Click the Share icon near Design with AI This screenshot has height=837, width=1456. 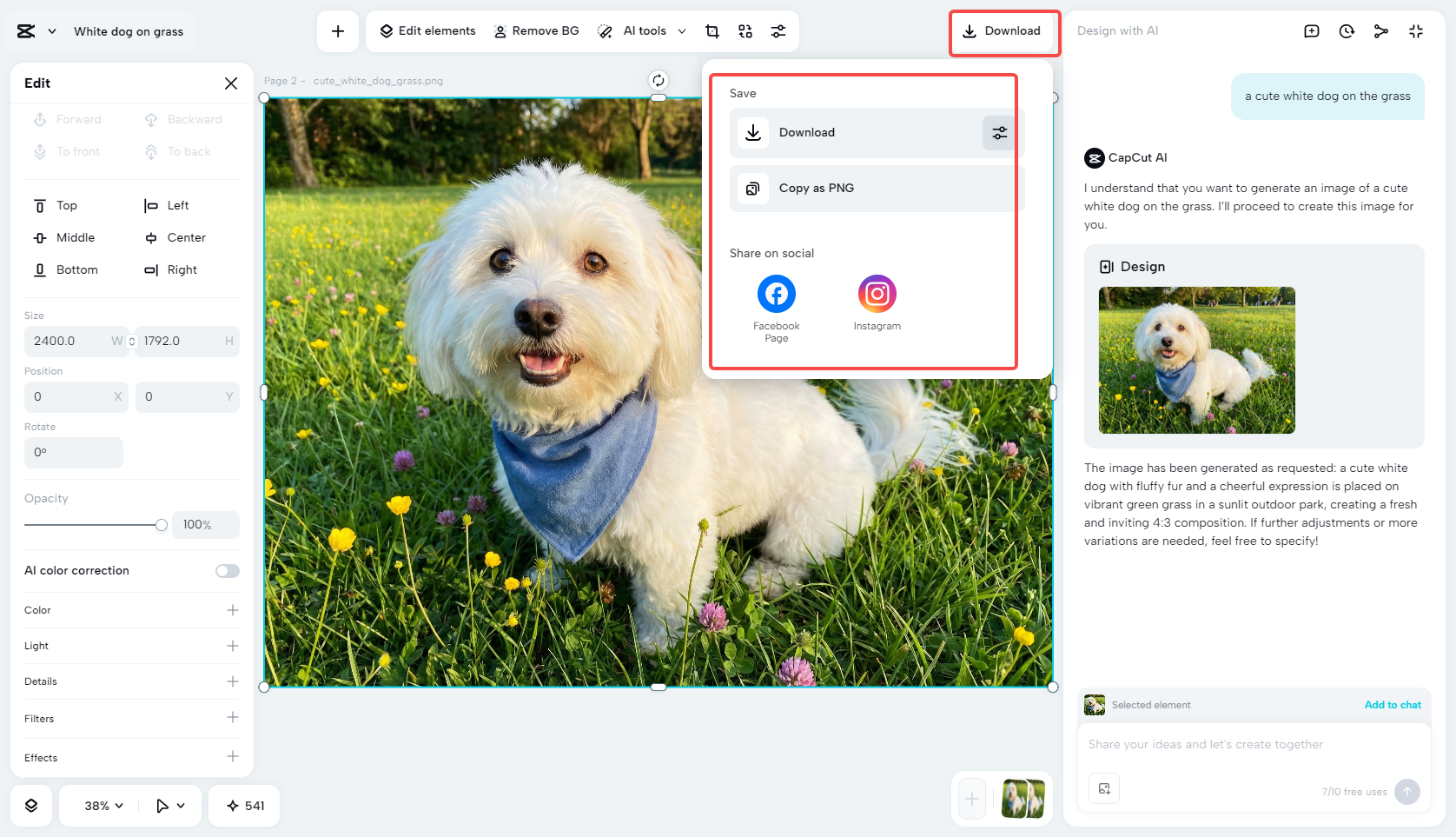point(1381,30)
